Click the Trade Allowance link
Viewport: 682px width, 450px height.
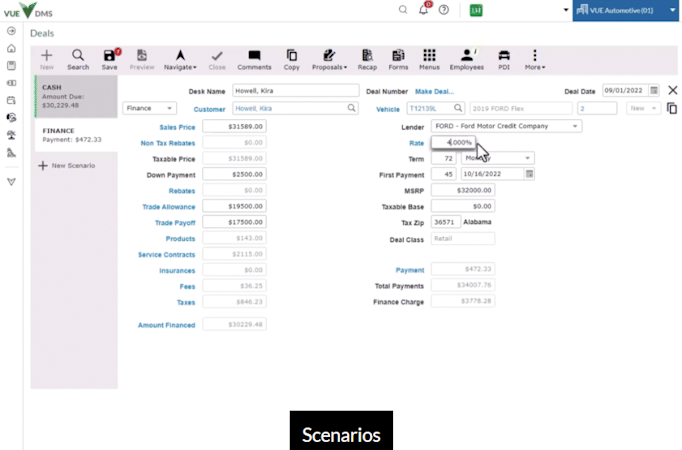coord(169,207)
